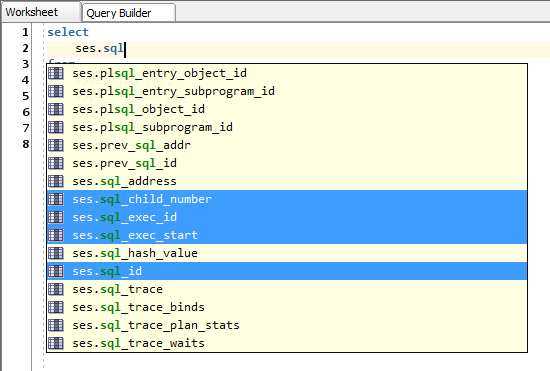Select ses.sql_address suggestion
The width and height of the screenshot is (550, 371).
pos(287,181)
